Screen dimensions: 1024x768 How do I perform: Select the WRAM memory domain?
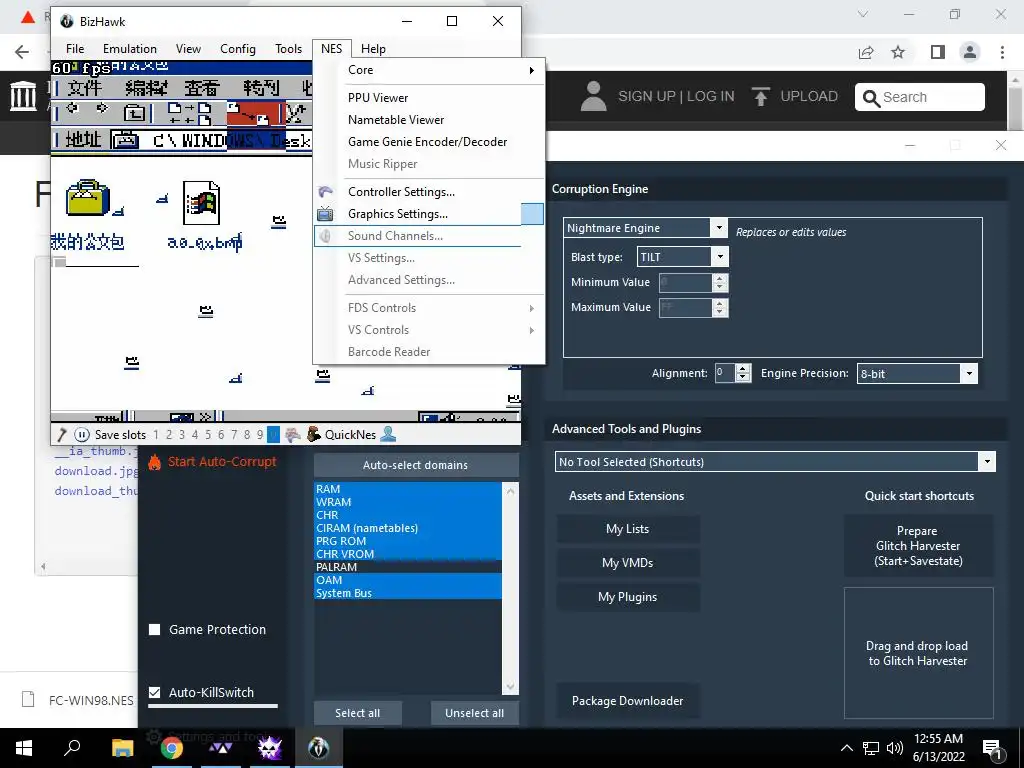pyautogui.click(x=408, y=502)
